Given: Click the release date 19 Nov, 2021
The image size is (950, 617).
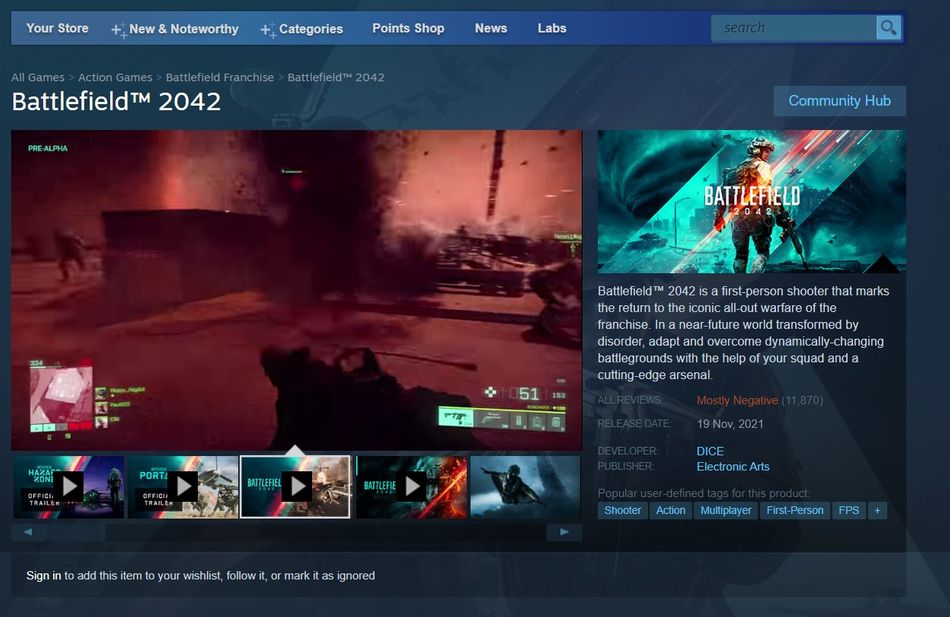Looking at the screenshot, I should [730, 424].
